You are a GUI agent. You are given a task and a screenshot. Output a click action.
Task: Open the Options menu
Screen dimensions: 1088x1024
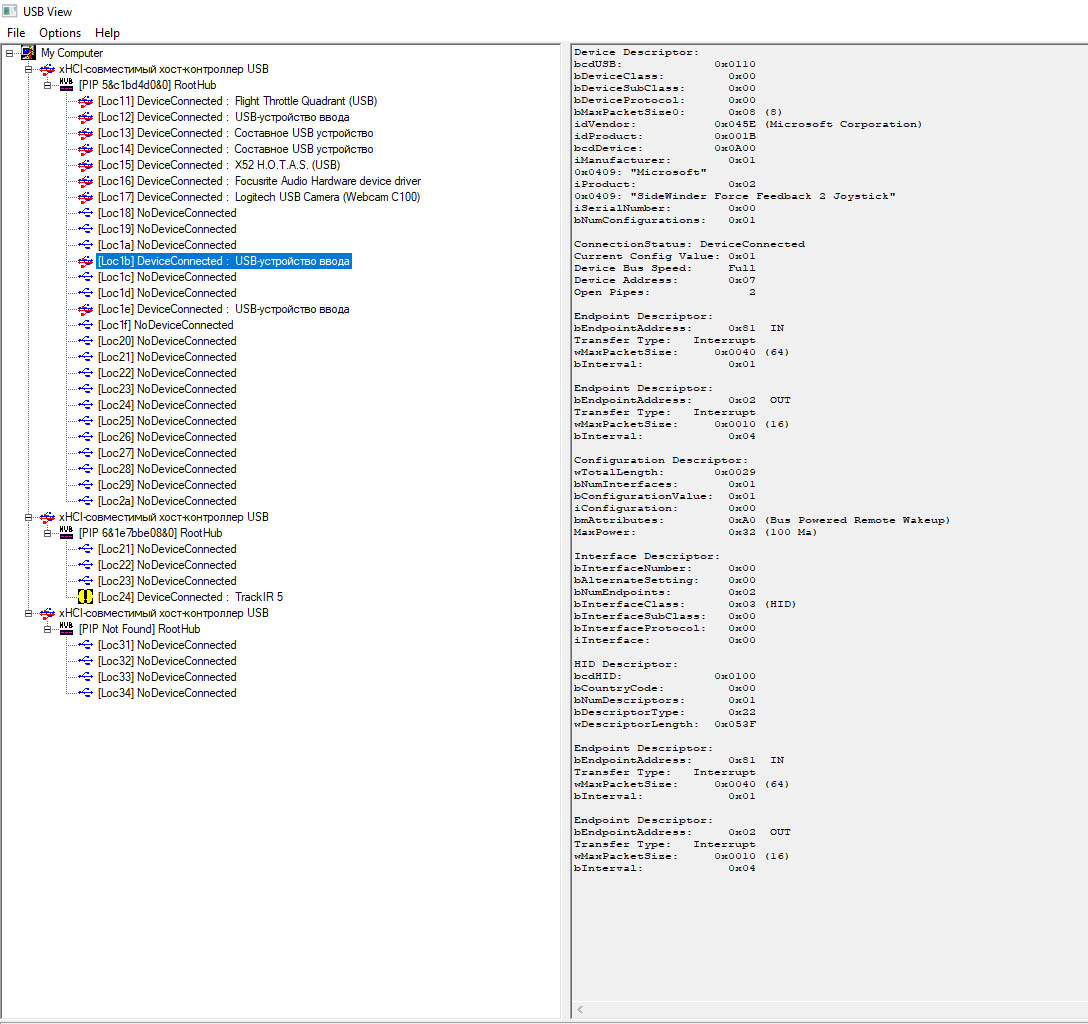(x=60, y=33)
